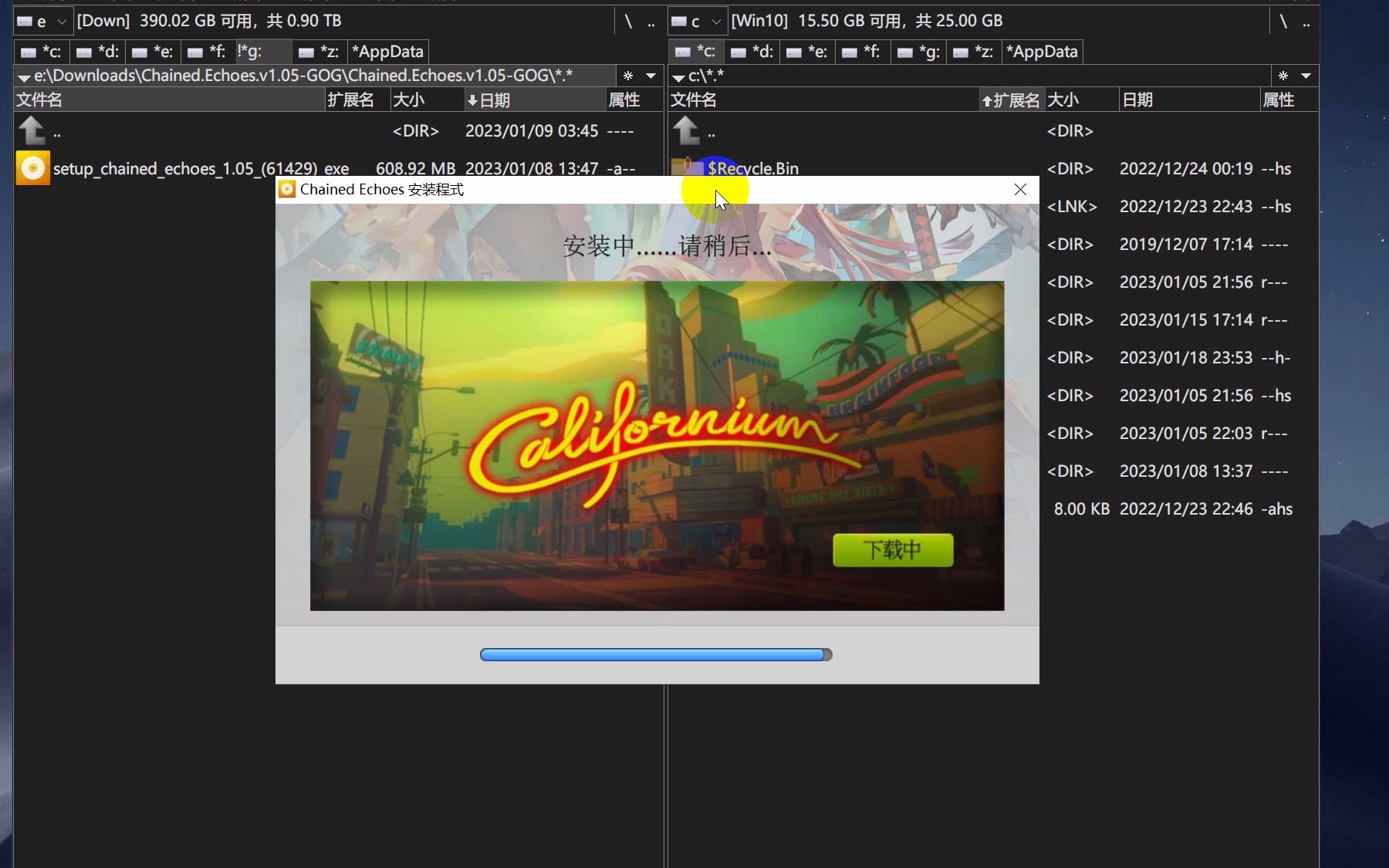Switch right panel to *d: tab

click(752, 52)
